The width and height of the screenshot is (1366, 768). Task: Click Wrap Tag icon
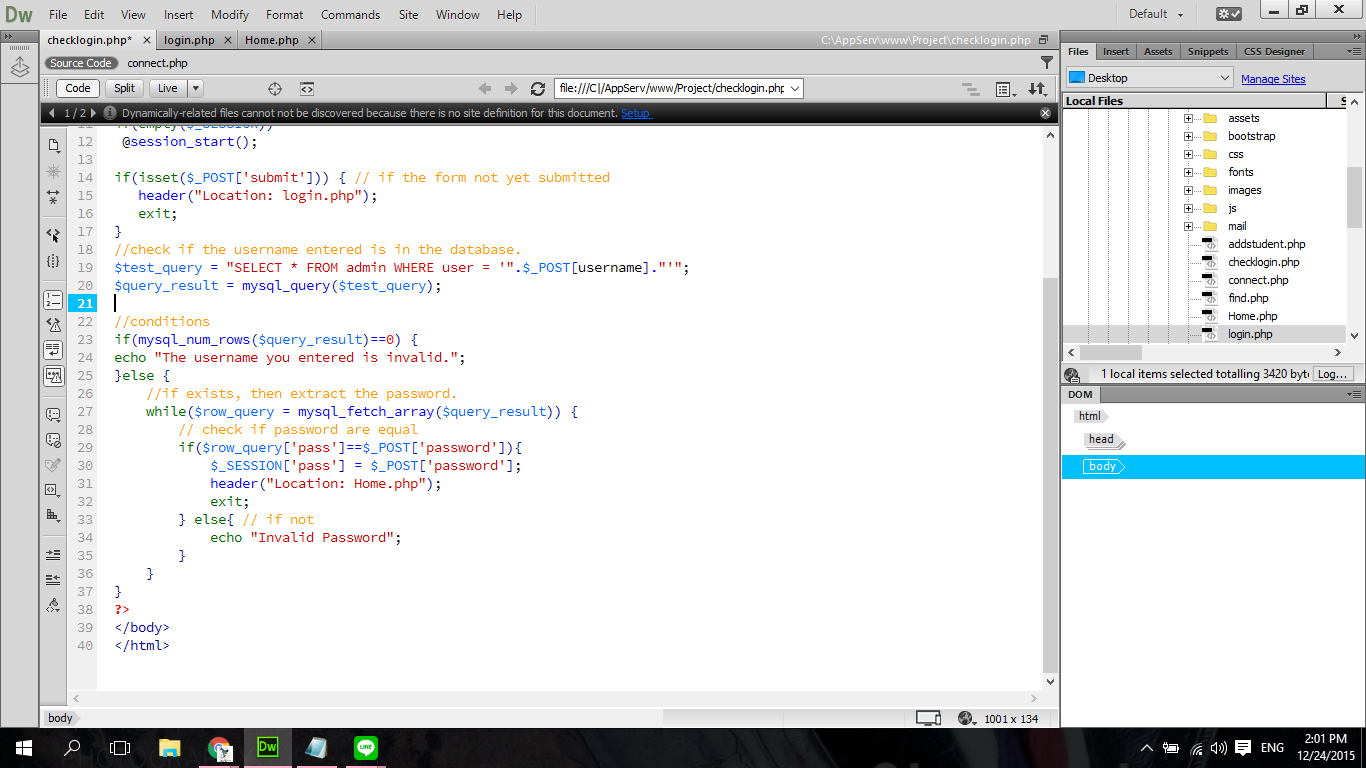[53, 465]
